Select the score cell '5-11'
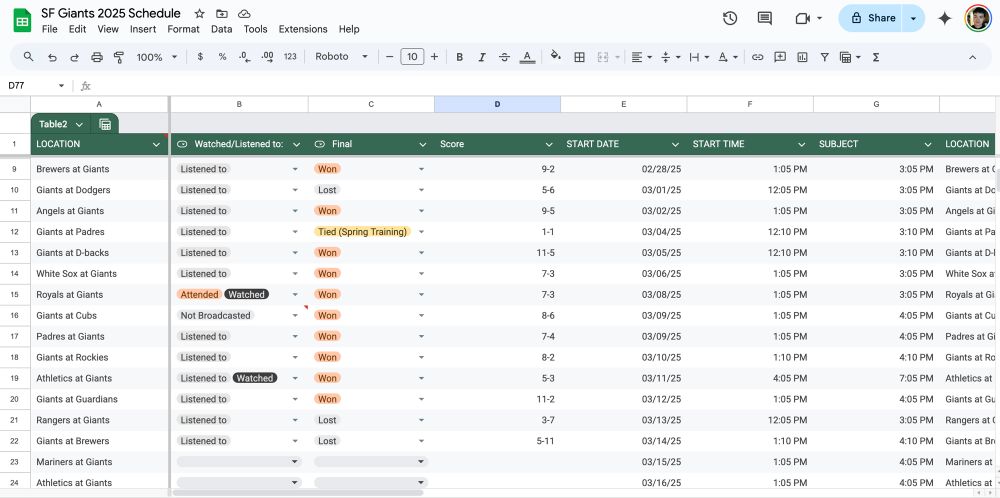 497,441
